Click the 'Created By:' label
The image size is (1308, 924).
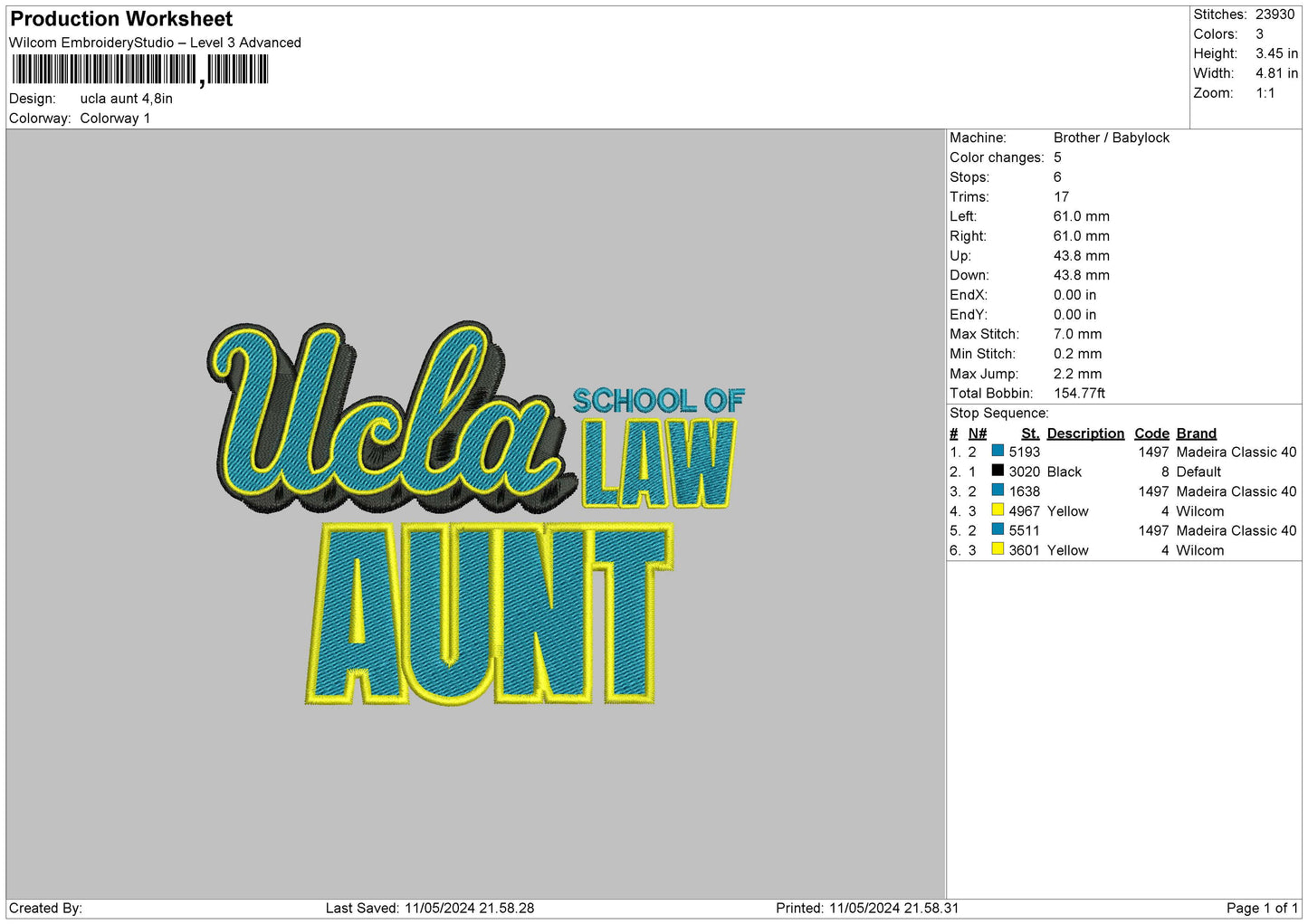(x=45, y=908)
